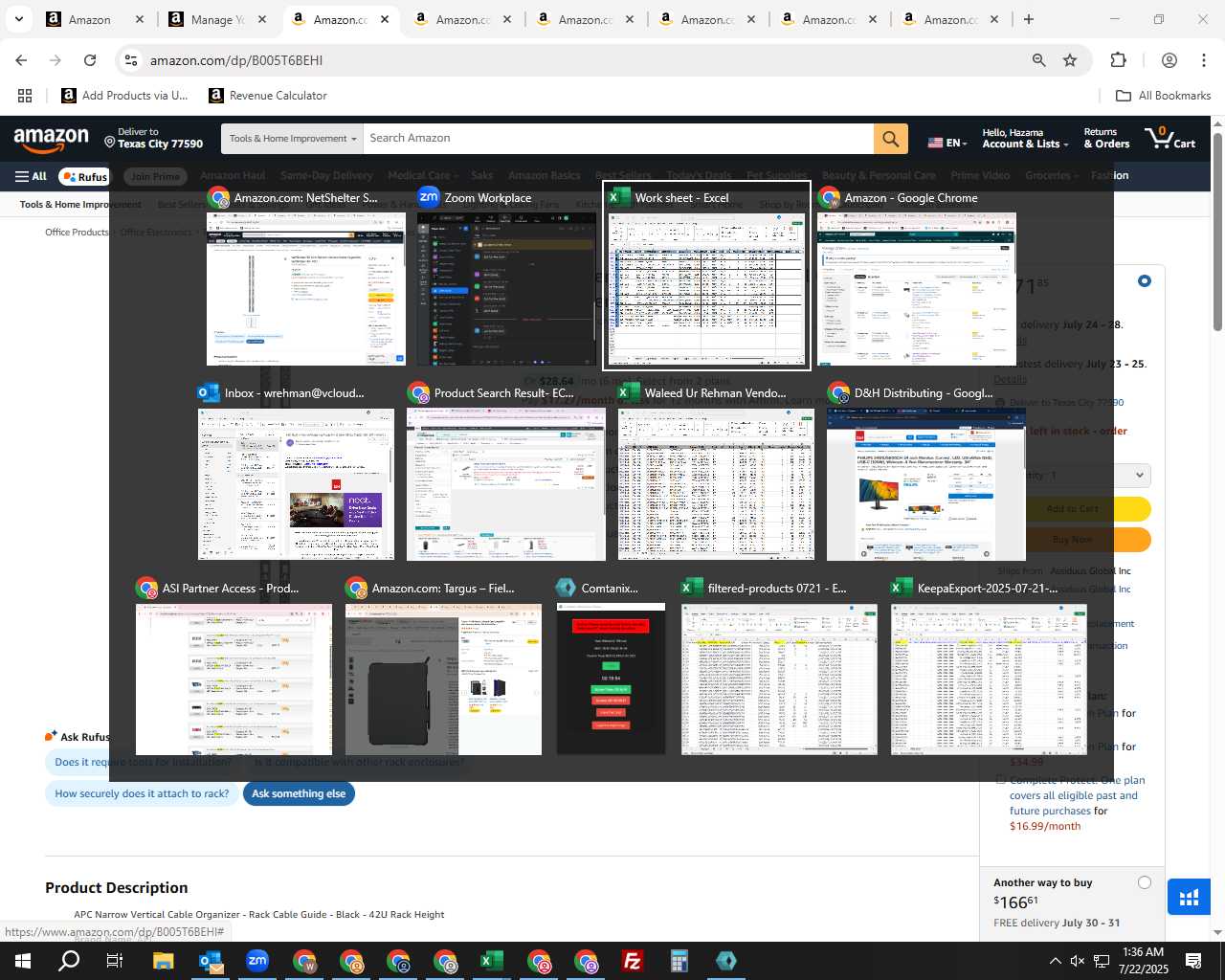Close the active Amazon.com tab
The image size is (1225, 980).
pos(385,19)
